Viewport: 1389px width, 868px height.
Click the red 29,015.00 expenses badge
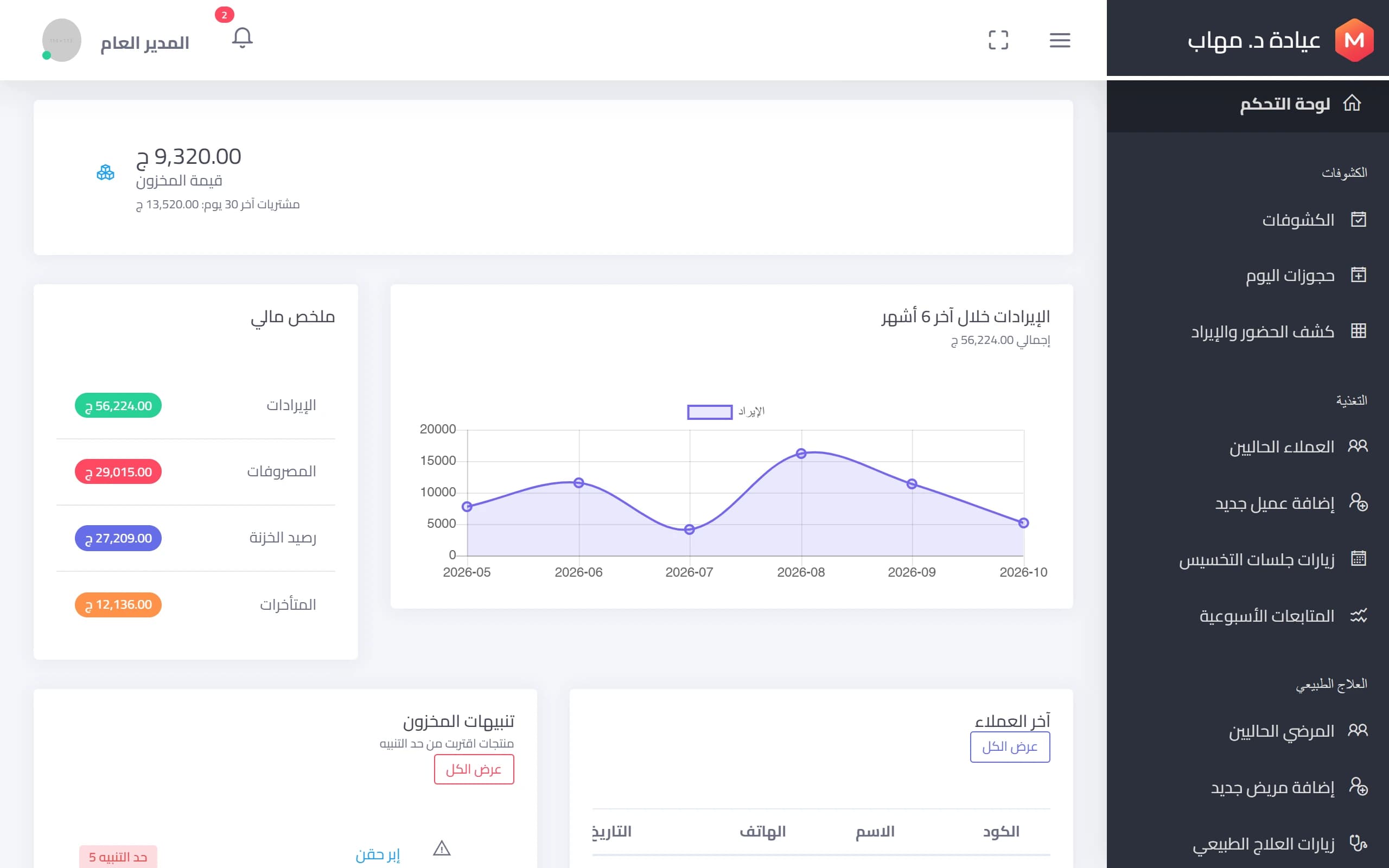click(118, 471)
